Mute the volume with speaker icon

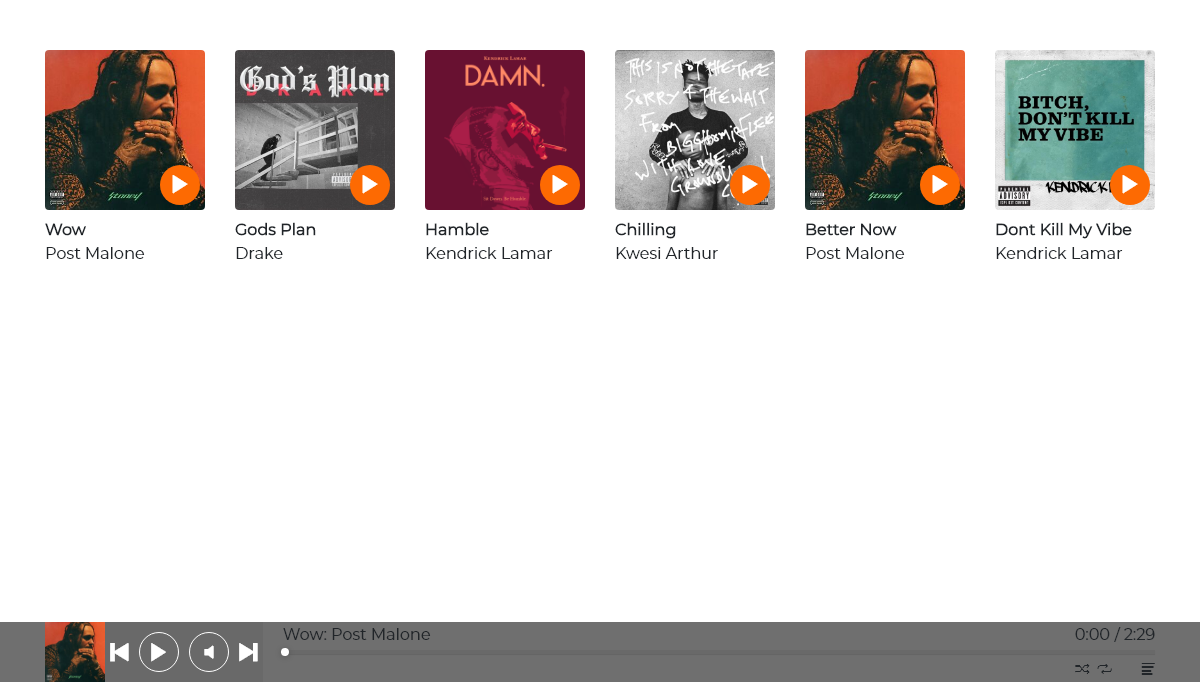pyautogui.click(x=209, y=652)
